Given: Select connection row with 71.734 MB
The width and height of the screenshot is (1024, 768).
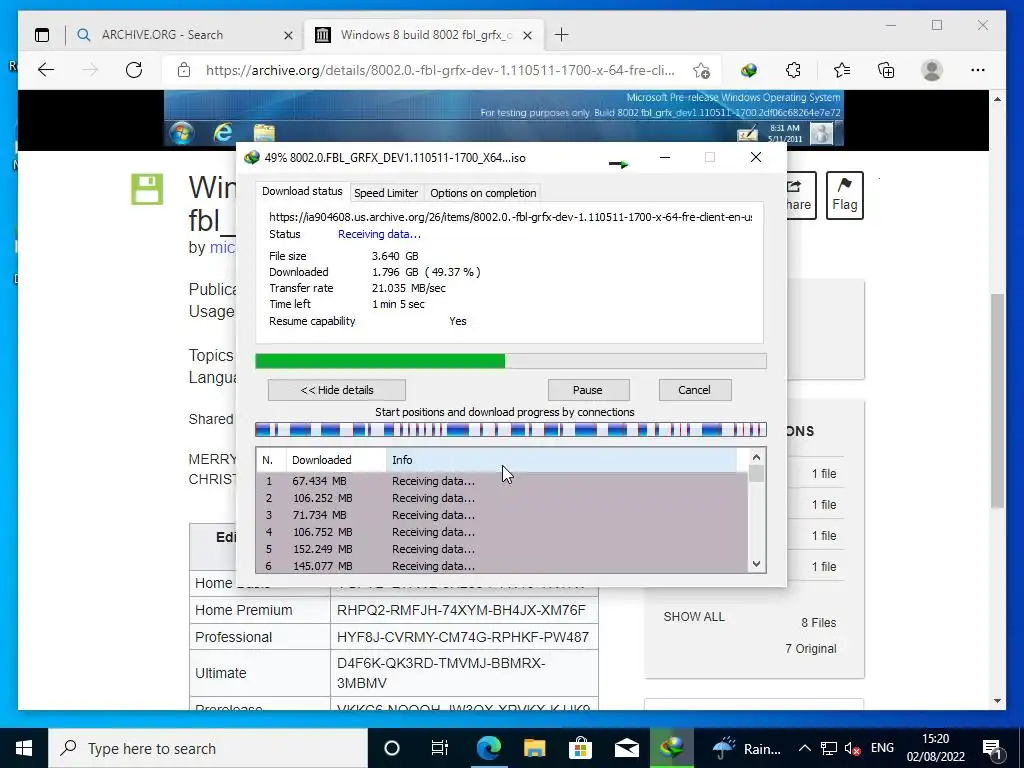Looking at the screenshot, I should pos(502,515).
